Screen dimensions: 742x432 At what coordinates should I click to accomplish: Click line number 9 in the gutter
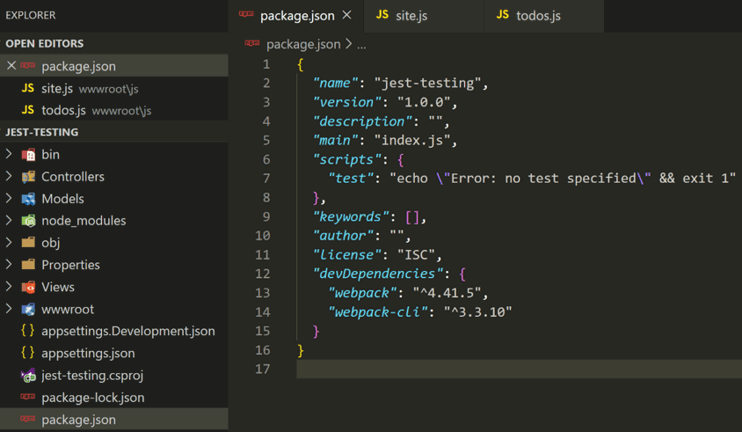pos(266,217)
